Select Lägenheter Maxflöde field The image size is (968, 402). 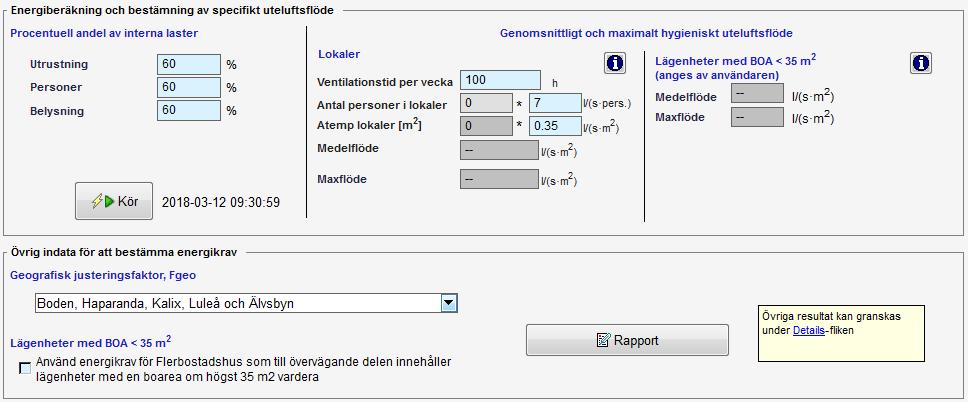(x=757, y=117)
